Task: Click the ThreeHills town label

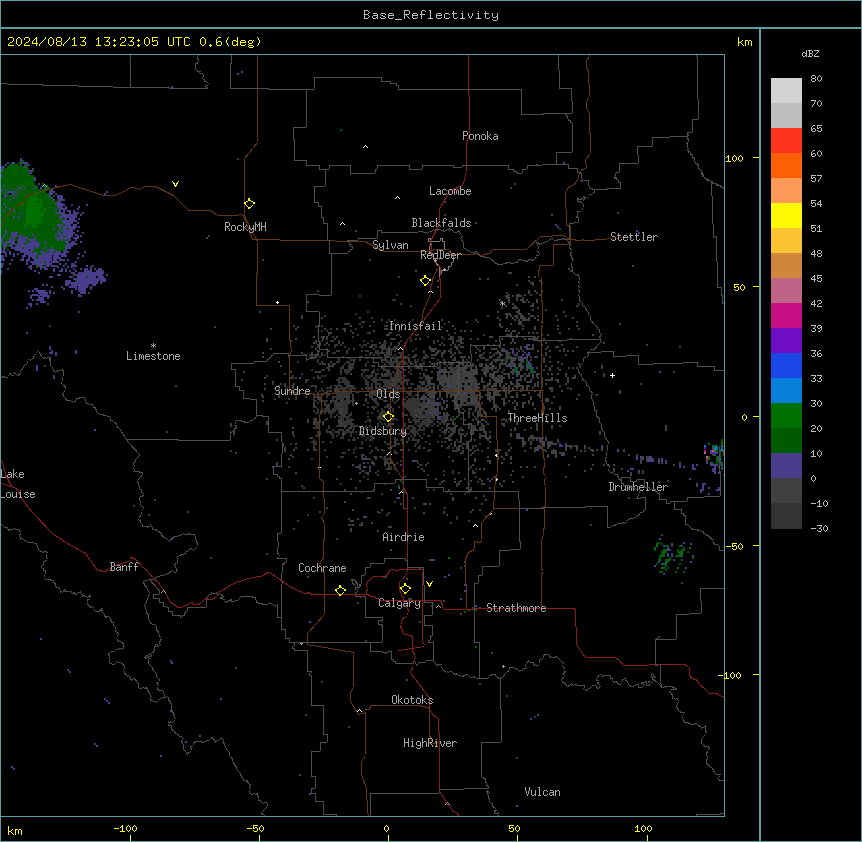Action: 537,418
